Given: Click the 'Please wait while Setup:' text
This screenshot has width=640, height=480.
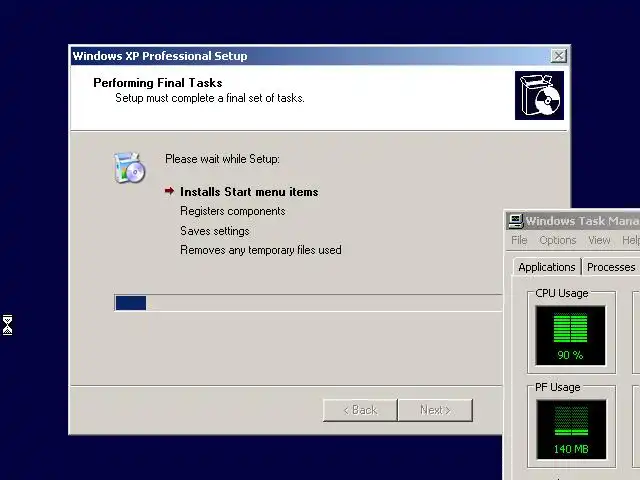Looking at the screenshot, I should pos(222,159).
